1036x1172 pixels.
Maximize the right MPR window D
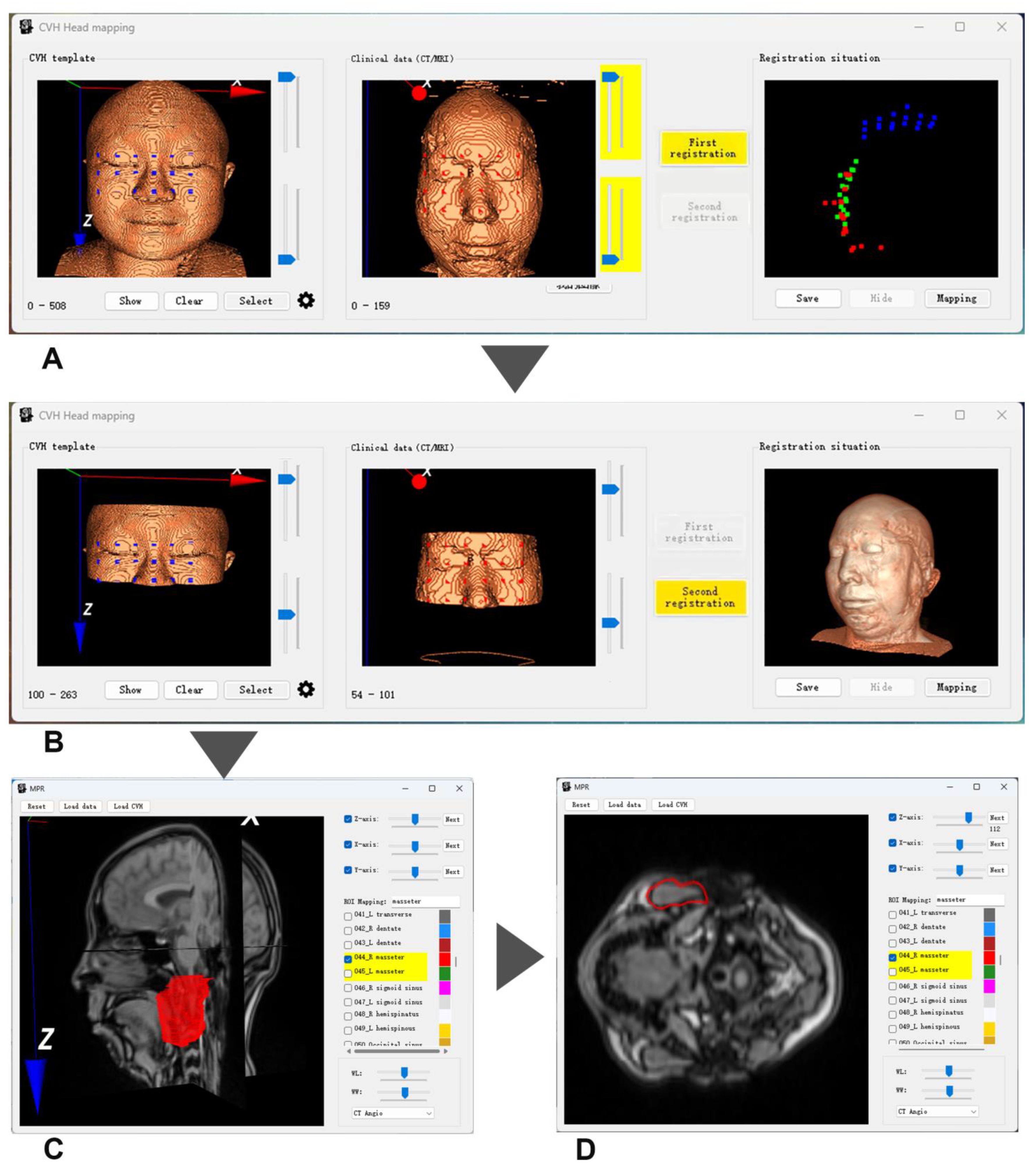click(976, 787)
